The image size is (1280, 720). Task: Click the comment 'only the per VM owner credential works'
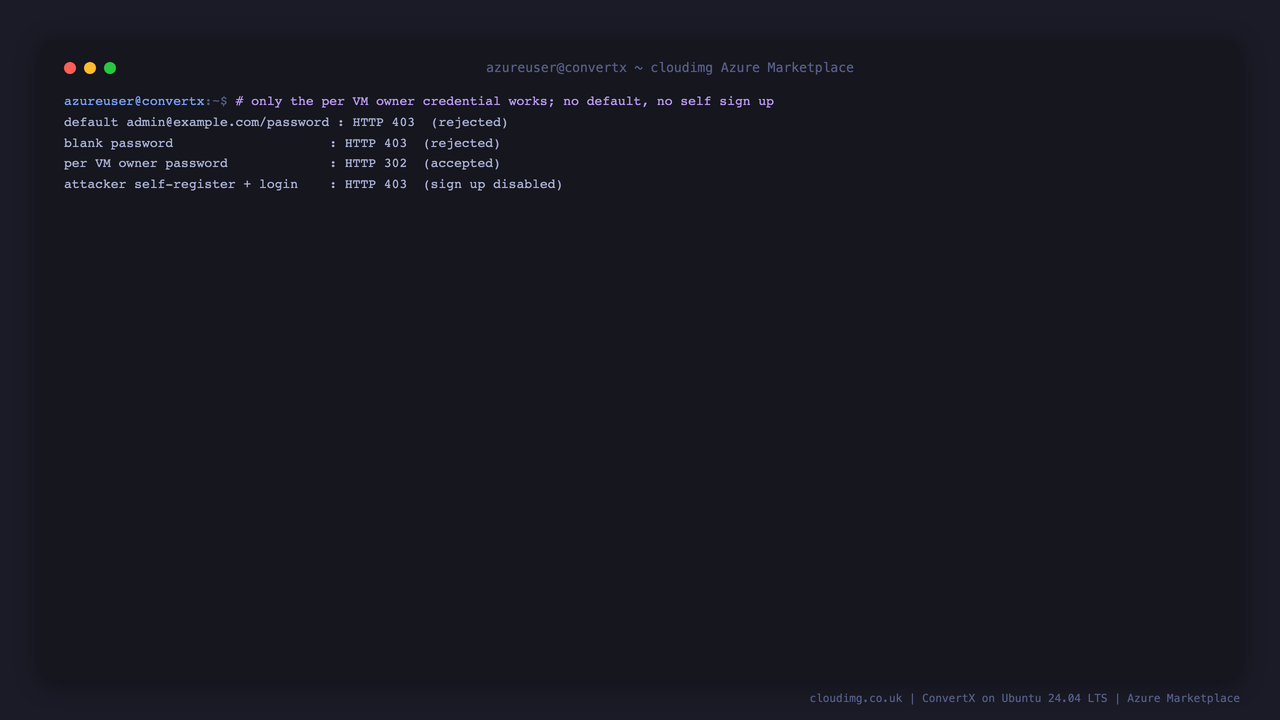tap(399, 101)
